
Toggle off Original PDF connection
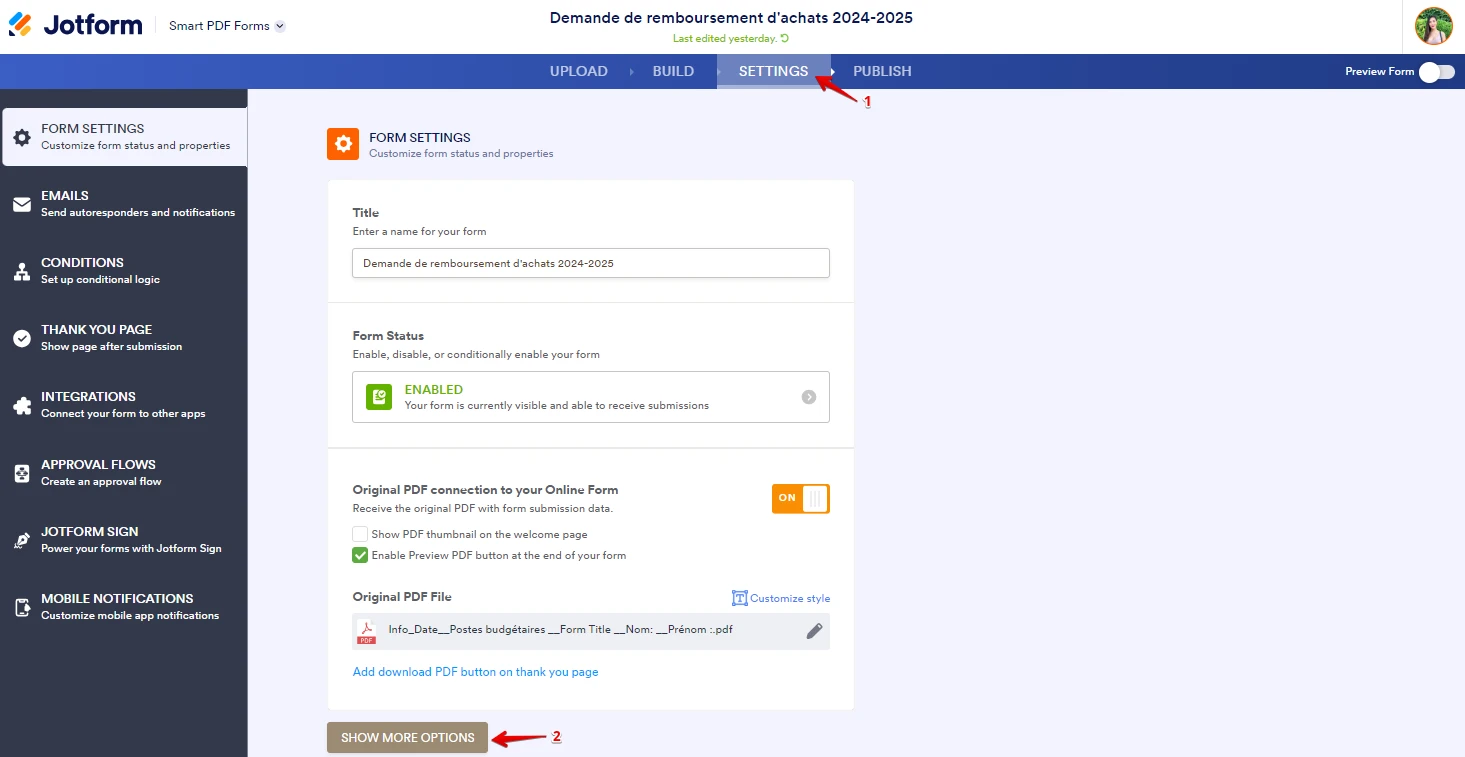click(x=800, y=498)
